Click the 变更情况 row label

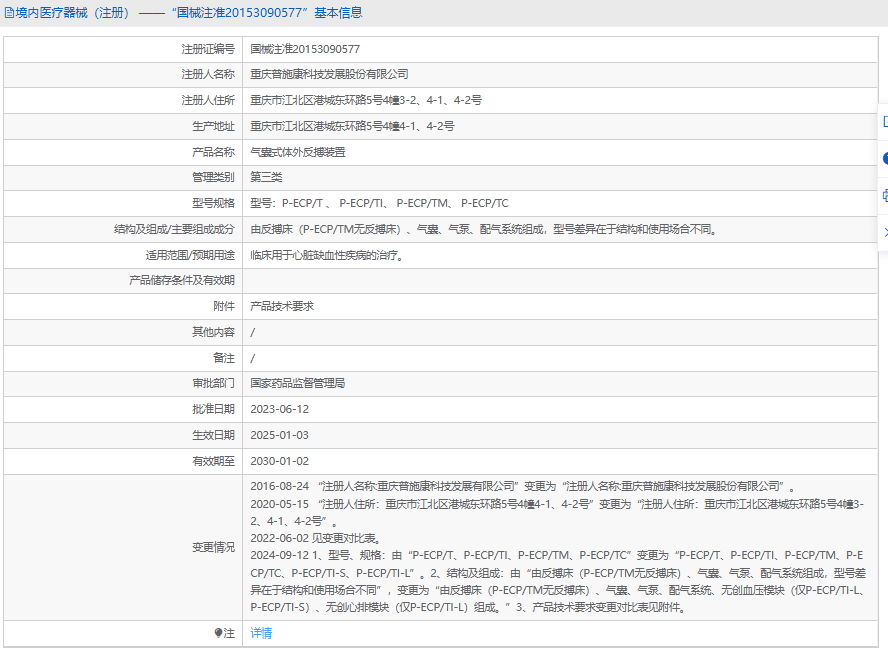pos(213,548)
